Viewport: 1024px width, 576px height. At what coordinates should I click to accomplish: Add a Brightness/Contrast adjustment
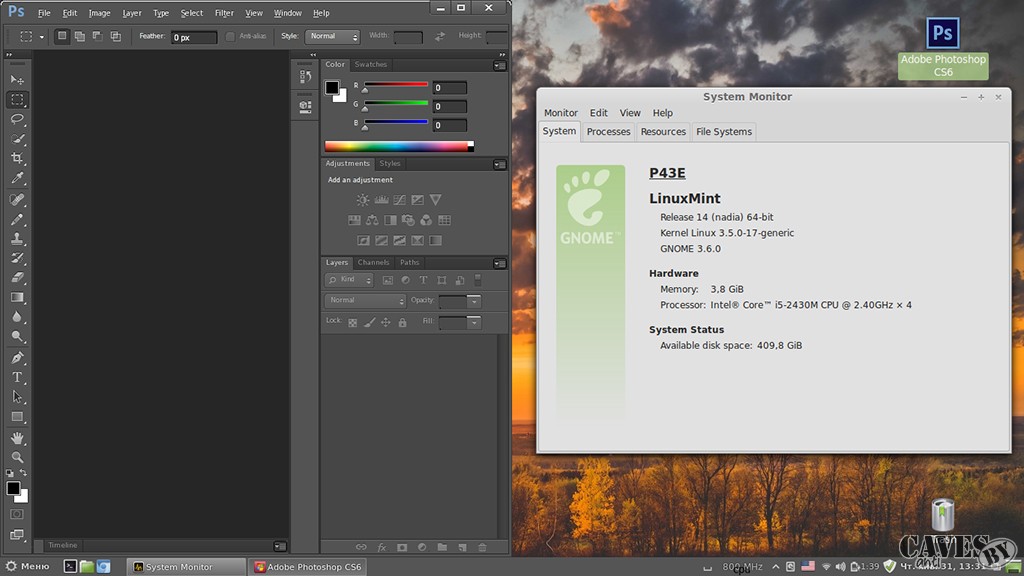tap(362, 200)
